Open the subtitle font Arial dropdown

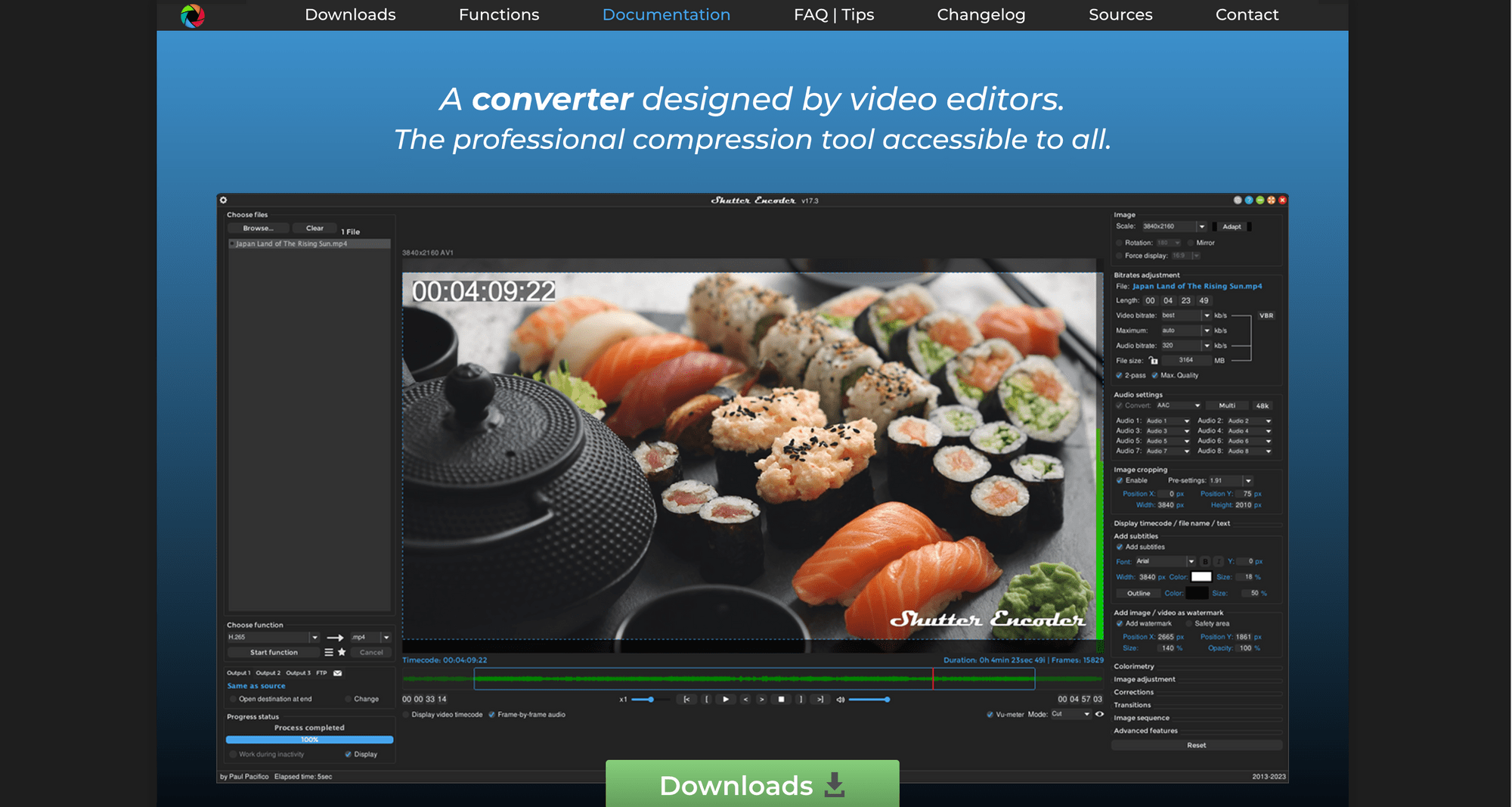click(x=1165, y=561)
